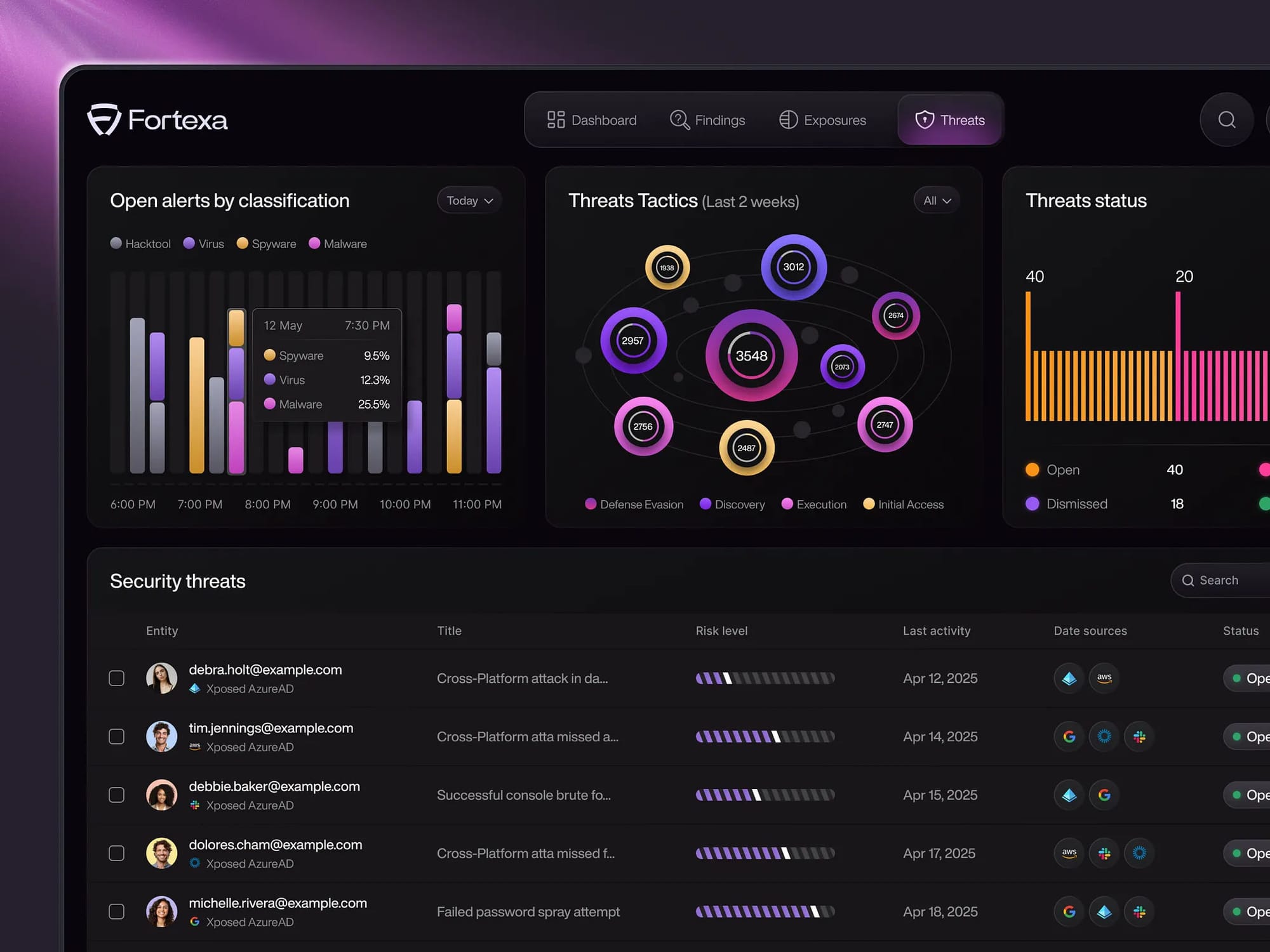Open michelle.rivera@example.com entity link
The width and height of the screenshot is (1270, 952).
click(x=277, y=903)
